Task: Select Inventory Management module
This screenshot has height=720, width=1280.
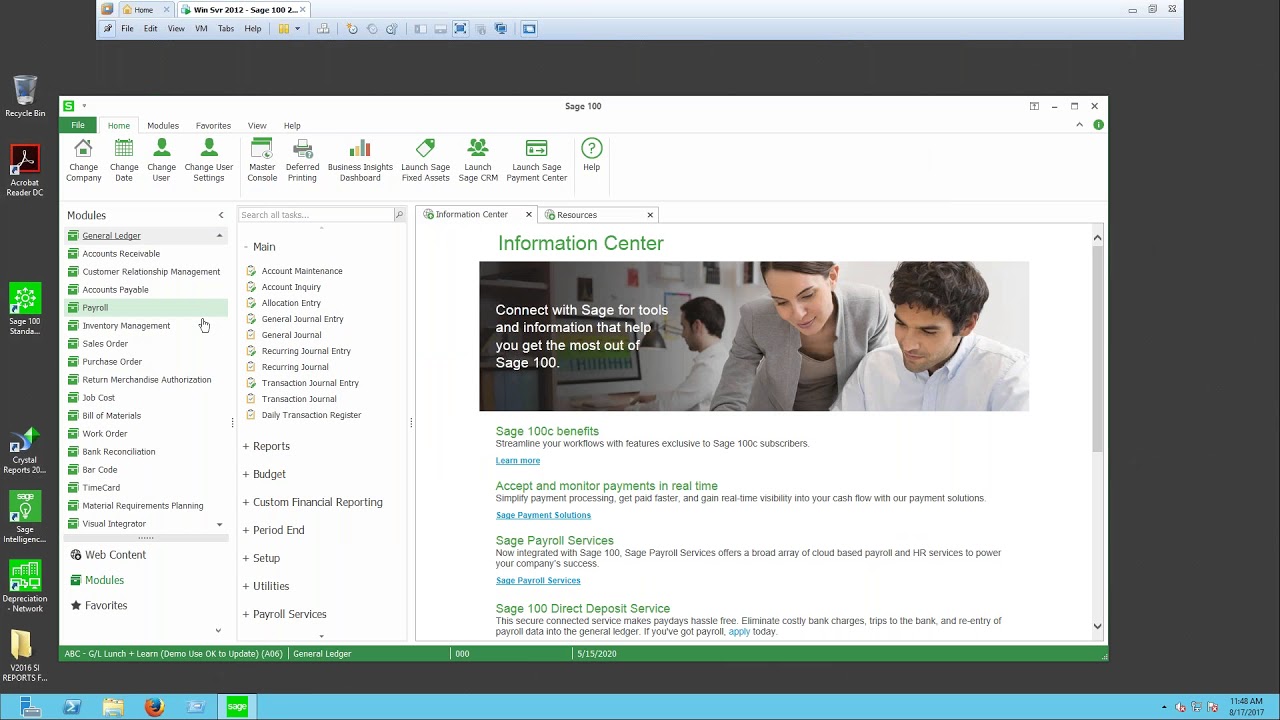Action: point(126,326)
